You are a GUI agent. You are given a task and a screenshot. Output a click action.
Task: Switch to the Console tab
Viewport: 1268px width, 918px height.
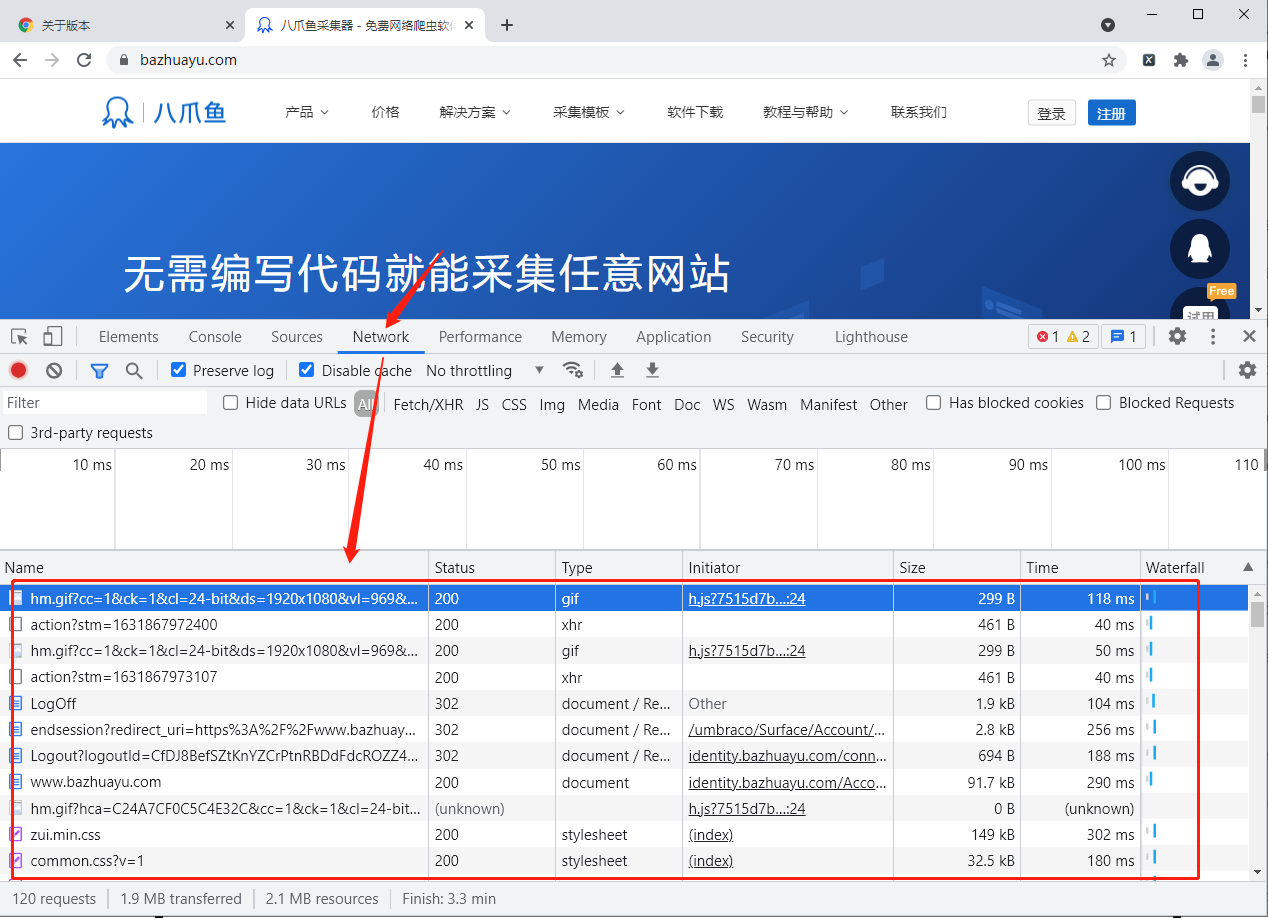click(x=215, y=337)
